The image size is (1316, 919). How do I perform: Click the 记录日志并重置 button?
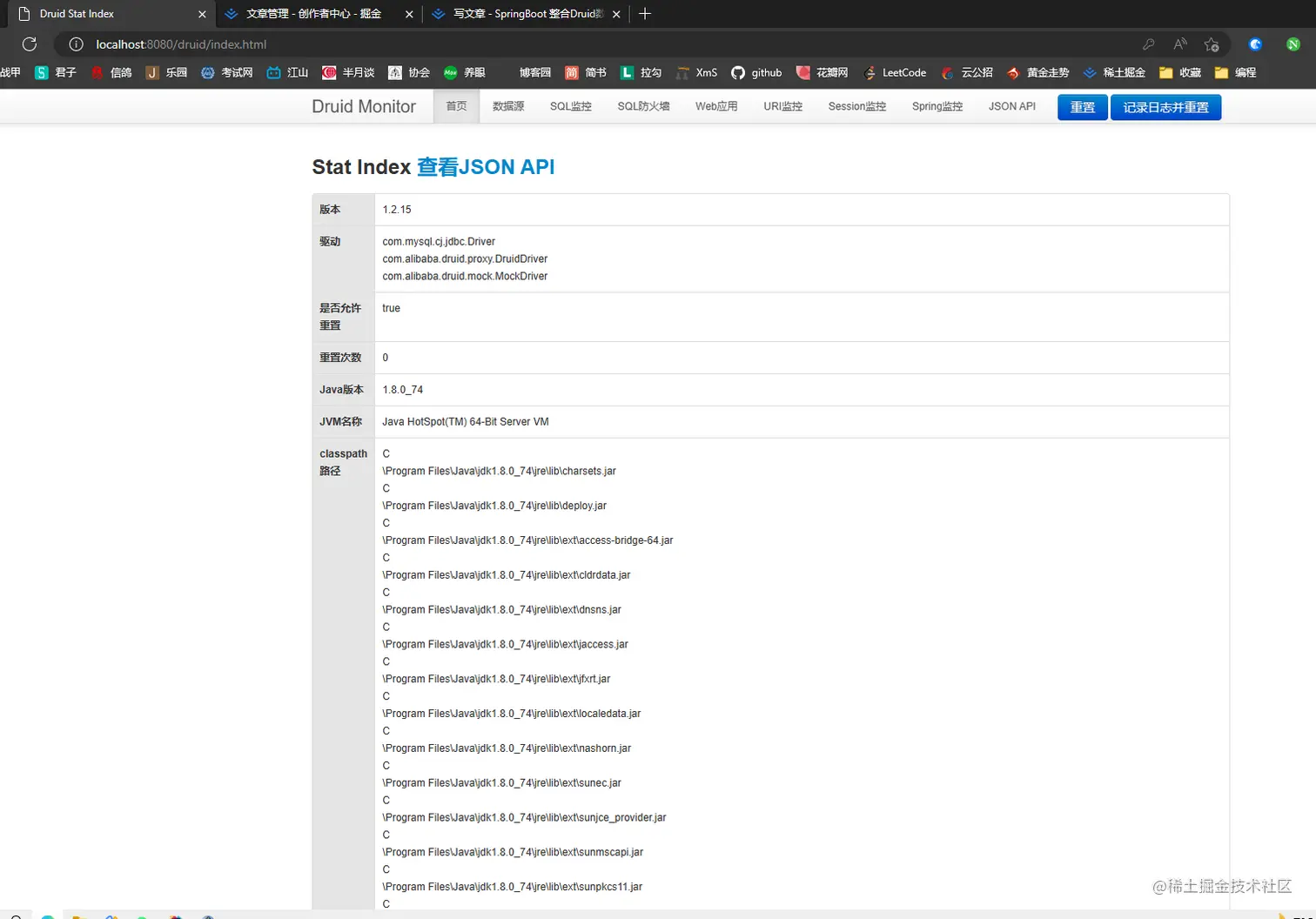tap(1166, 107)
